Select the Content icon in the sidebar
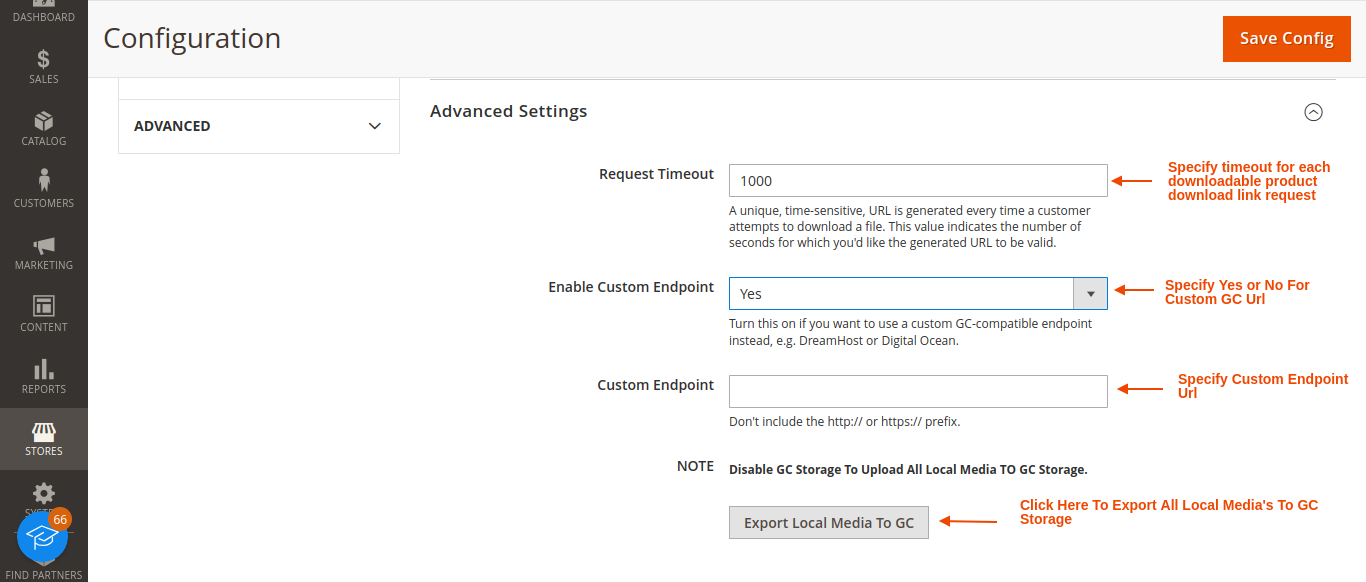Screen dimensions: 1366x582 [44, 315]
